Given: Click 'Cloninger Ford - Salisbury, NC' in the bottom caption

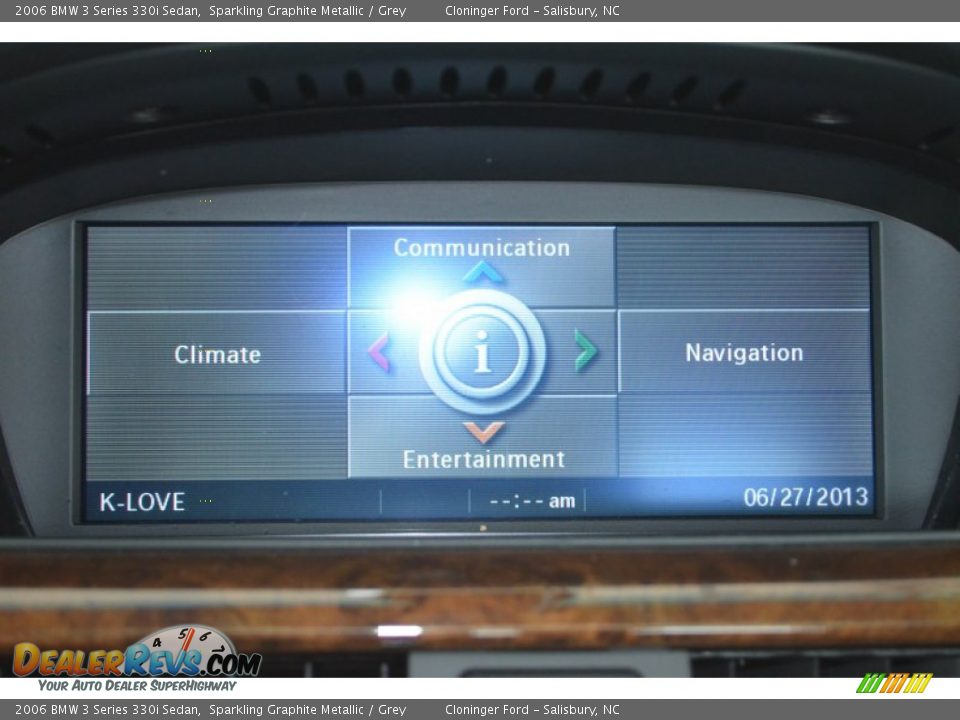Looking at the screenshot, I should click(532, 710).
